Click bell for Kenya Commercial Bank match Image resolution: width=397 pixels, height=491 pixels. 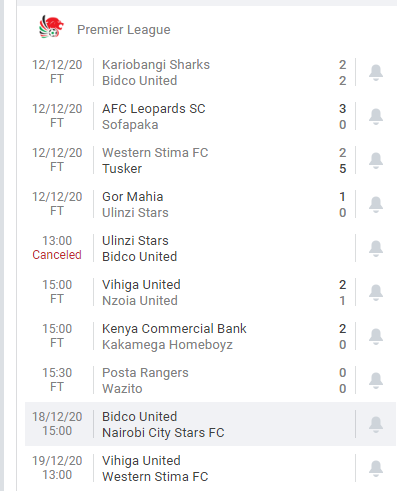376,336
